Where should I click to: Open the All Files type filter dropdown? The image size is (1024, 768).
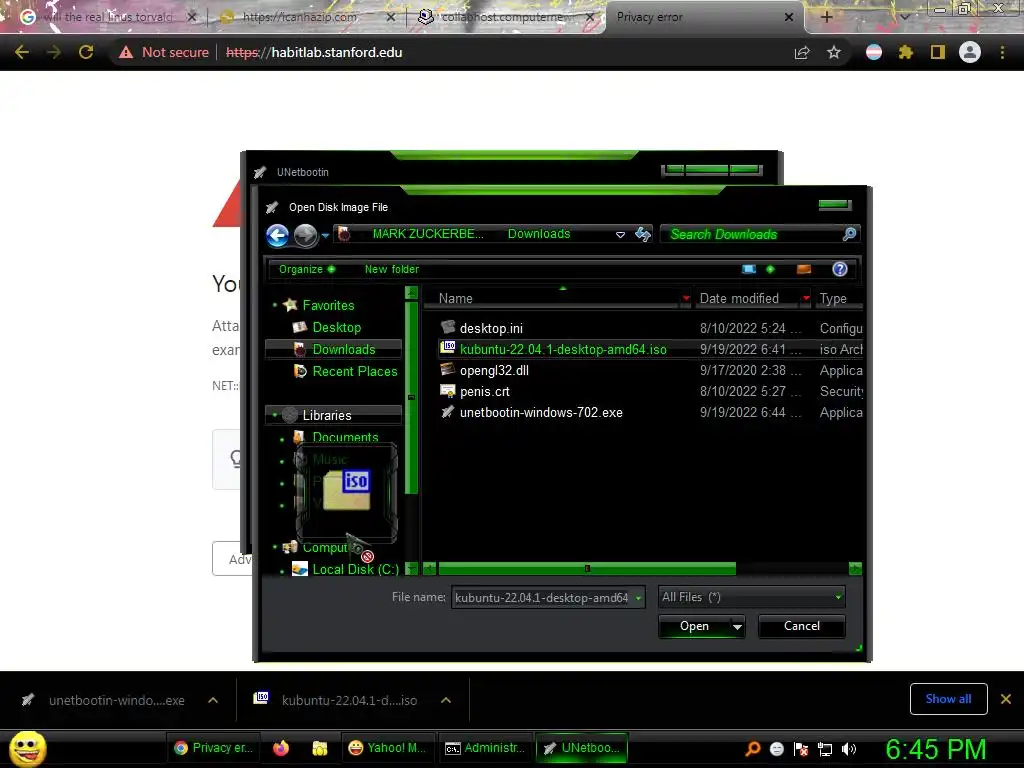[x=751, y=597]
